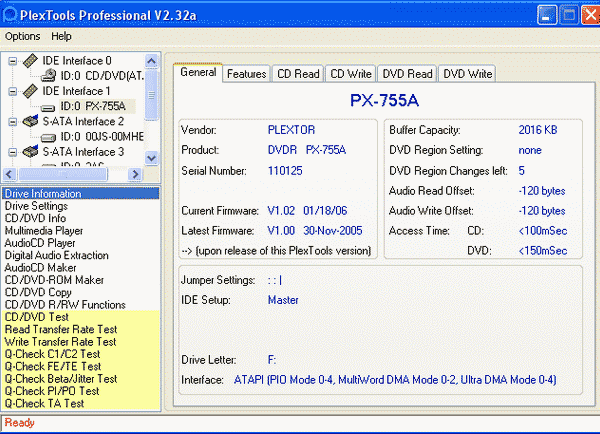The image size is (600, 434).
Task: Open Q-Check FE/TE Test
Action: 81,366
